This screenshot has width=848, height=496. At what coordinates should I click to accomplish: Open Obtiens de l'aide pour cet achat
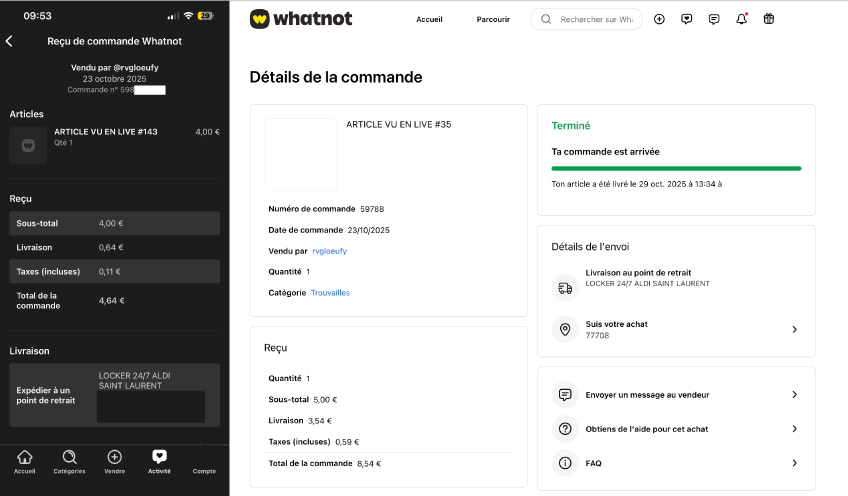(x=676, y=429)
